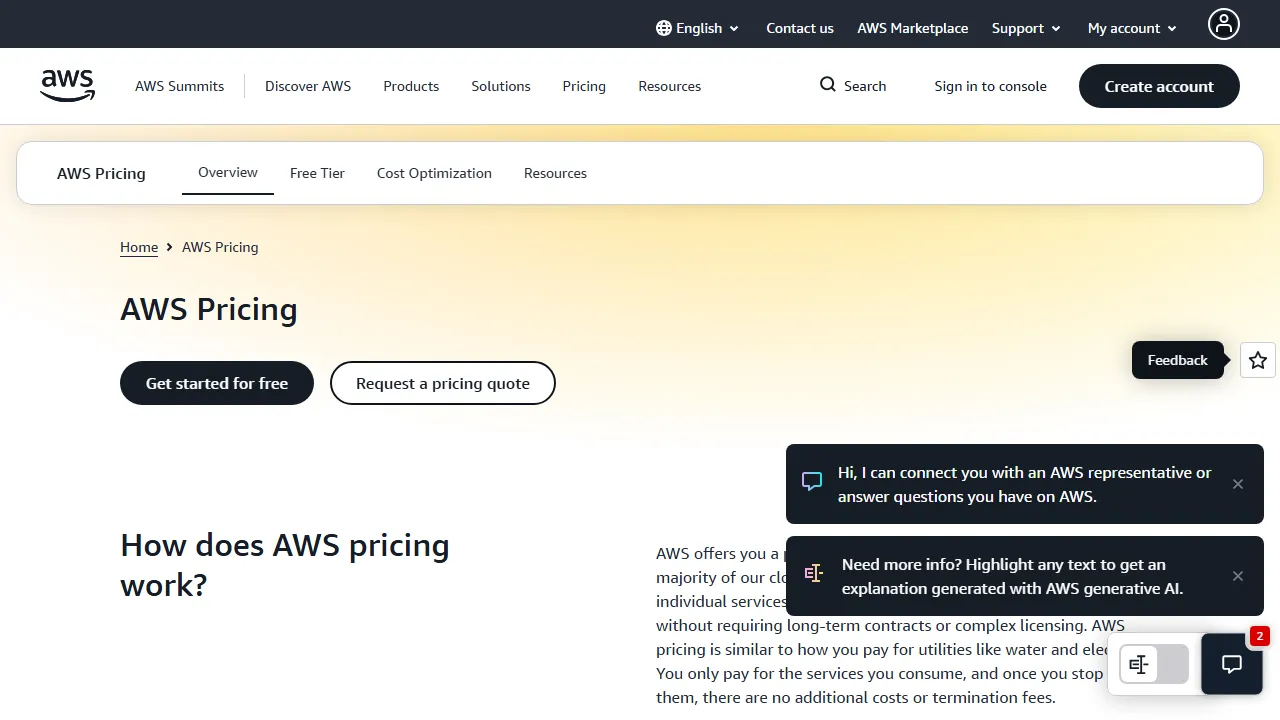
Task: Click Request a pricing quote button
Action: tap(443, 383)
